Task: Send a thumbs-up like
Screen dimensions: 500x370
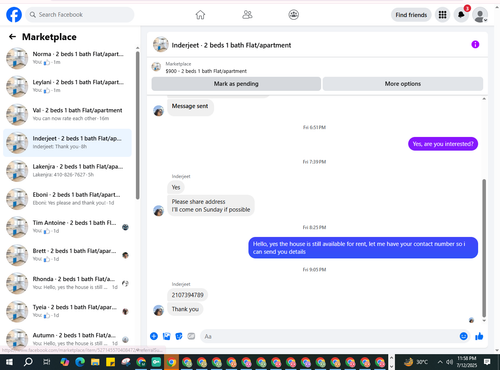Action: 479,336
